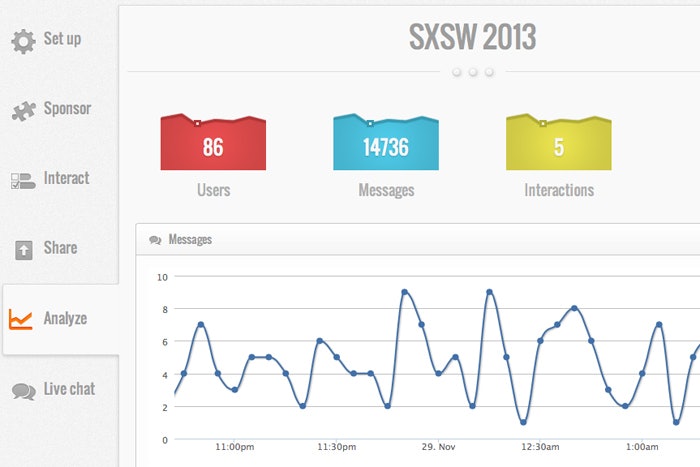Click the Sponsor puzzle piece icon
700x467 pixels.
[24, 111]
